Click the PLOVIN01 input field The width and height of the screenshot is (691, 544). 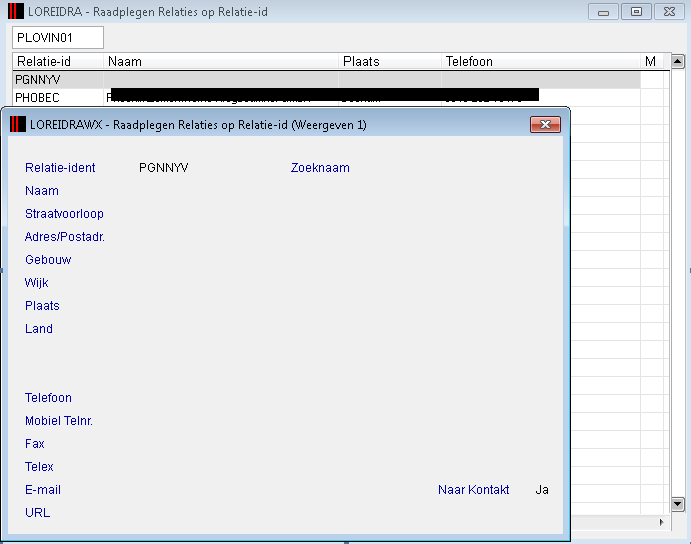click(x=58, y=37)
